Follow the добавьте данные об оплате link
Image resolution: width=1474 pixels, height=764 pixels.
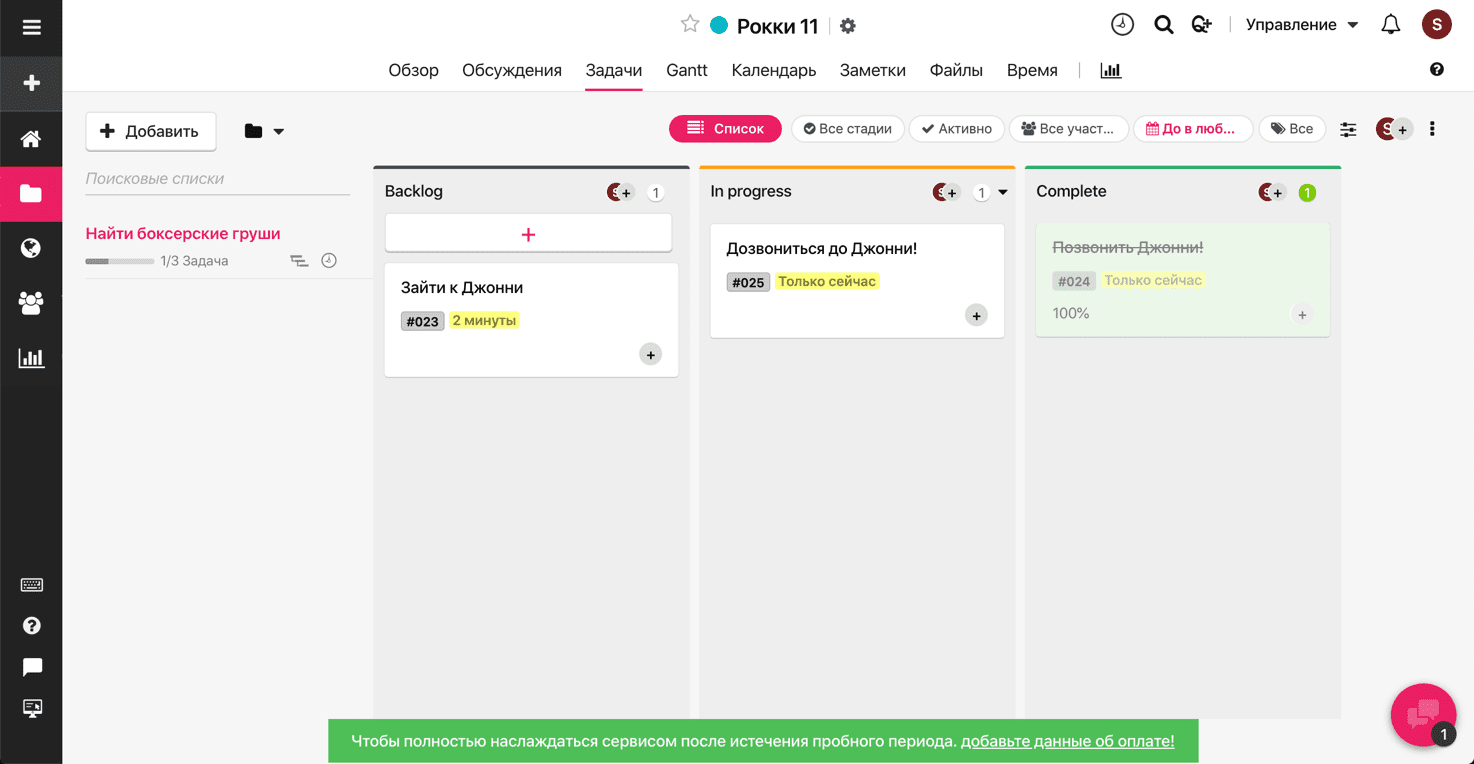1067,741
